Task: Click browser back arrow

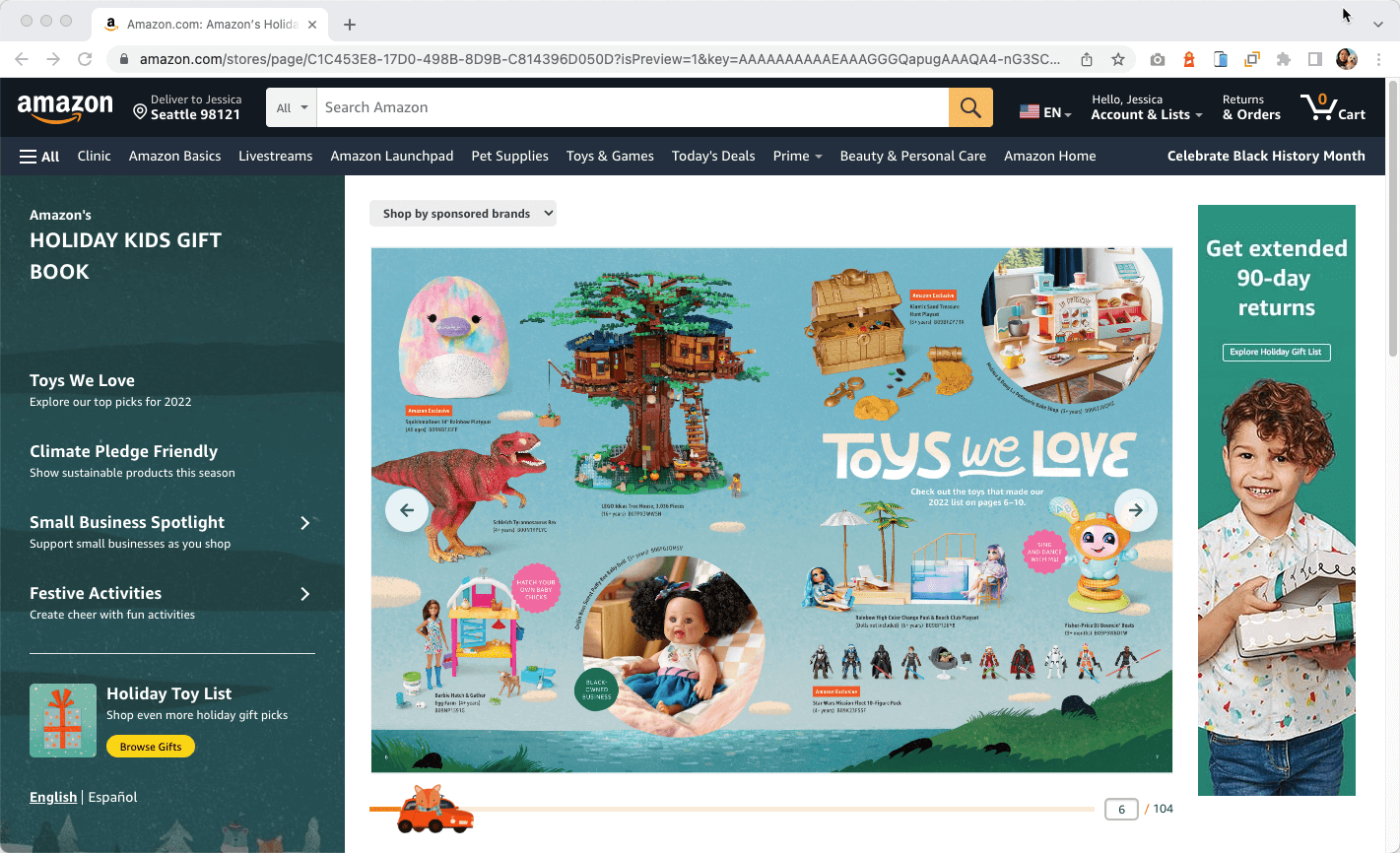Action: pos(22,59)
